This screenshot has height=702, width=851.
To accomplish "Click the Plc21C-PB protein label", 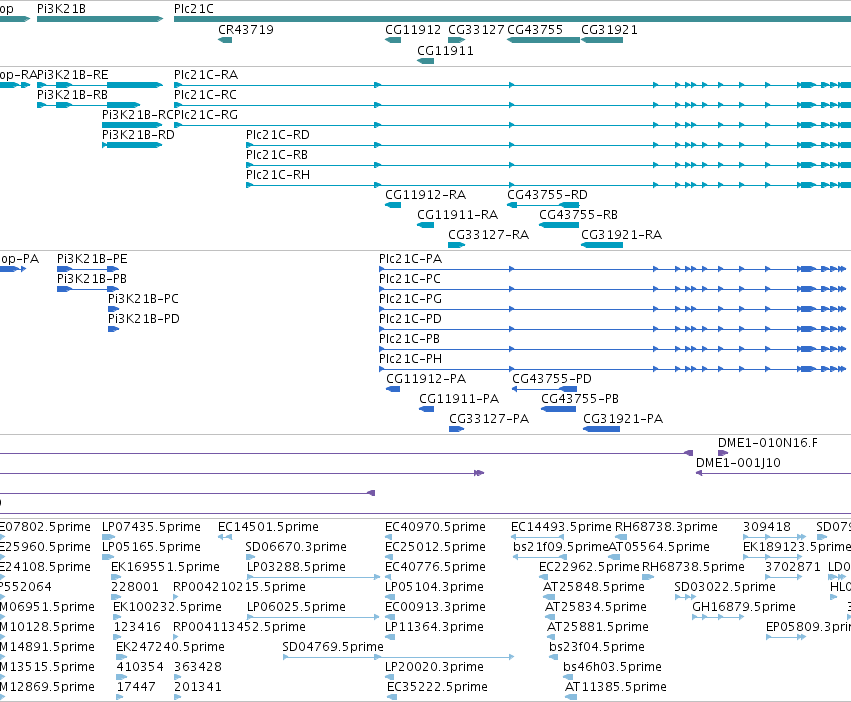I will tap(409, 339).
